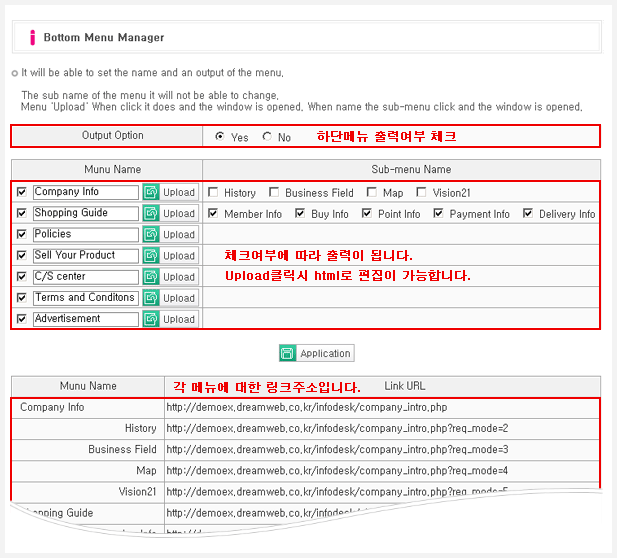Click the green Upload icon beside Policies
The image size is (617, 558).
coord(151,234)
